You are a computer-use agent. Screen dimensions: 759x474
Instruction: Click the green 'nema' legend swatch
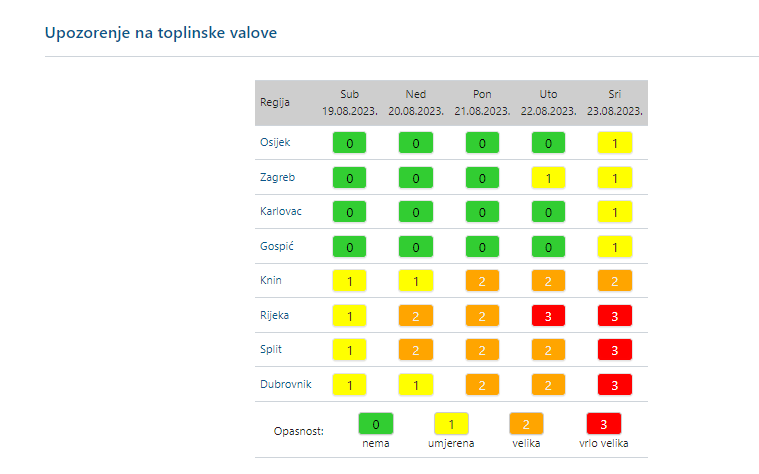point(376,424)
